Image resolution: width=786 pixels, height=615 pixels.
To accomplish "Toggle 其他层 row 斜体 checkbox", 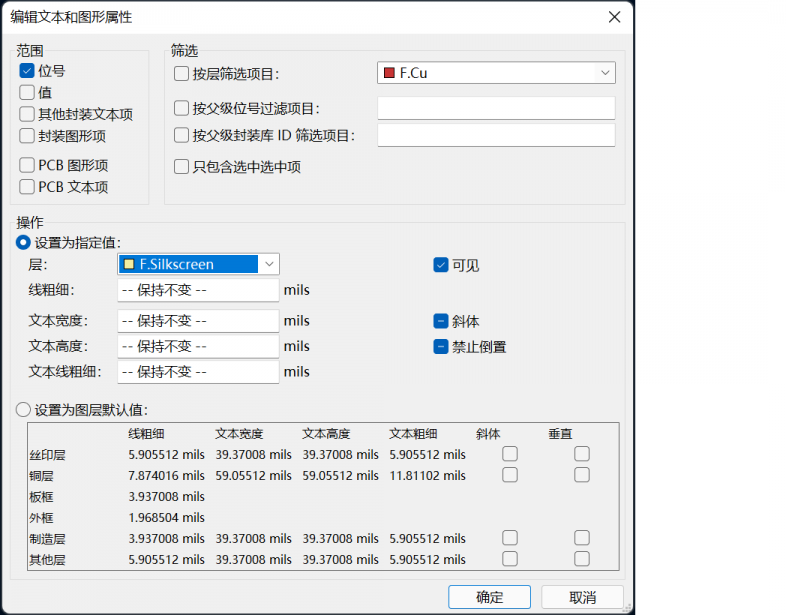I will pos(510,559).
